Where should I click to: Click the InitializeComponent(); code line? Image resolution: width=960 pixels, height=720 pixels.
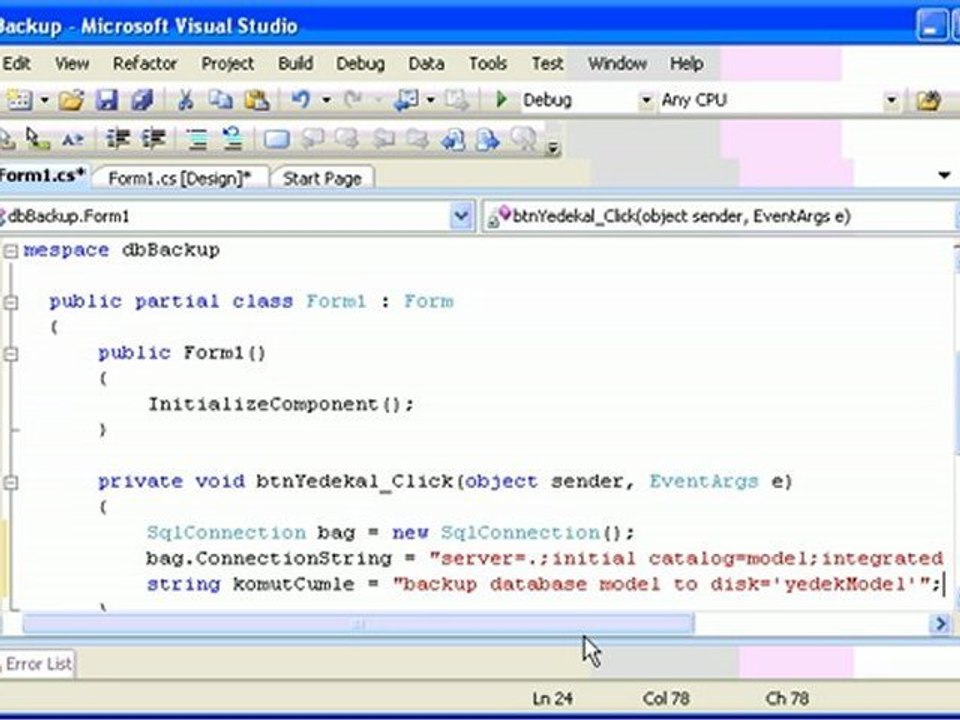(281, 405)
